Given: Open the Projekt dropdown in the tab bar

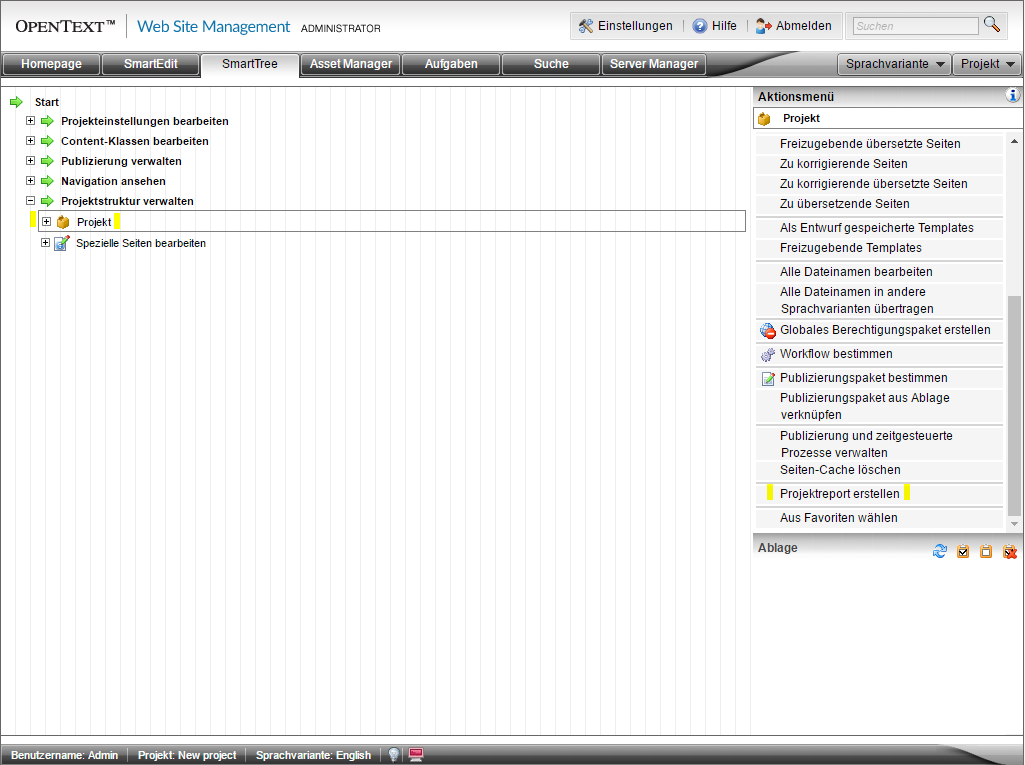Looking at the screenshot, I should tap(987, 64).
